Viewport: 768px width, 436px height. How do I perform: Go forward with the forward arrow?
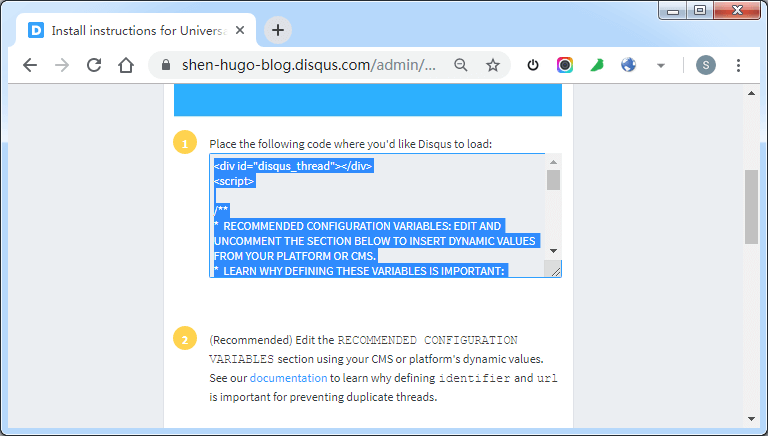(62, 65)
